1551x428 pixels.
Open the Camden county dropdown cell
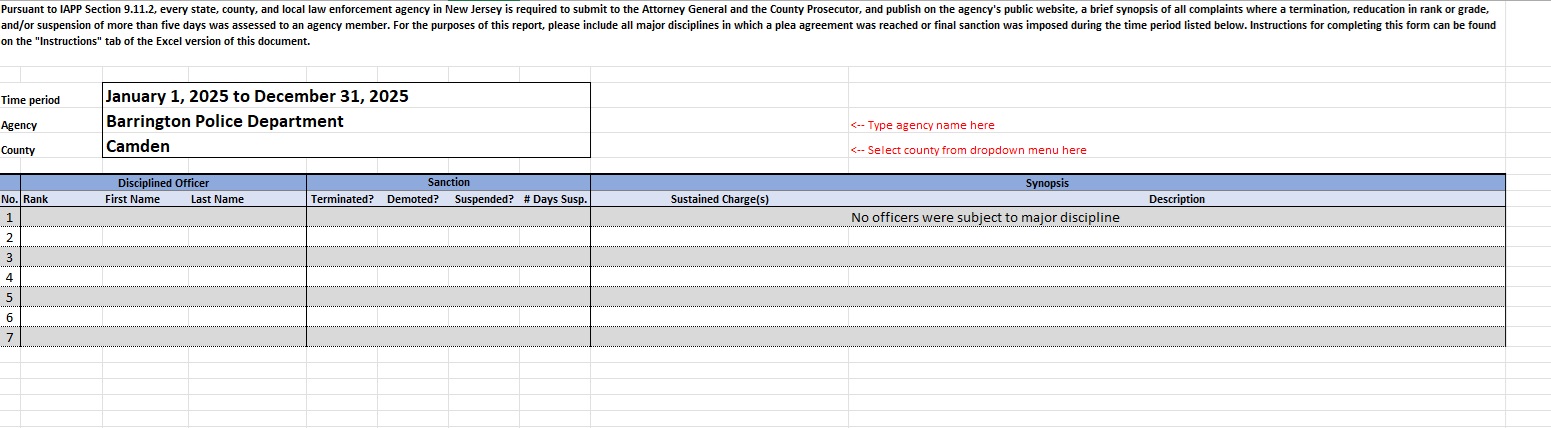point(138,147)
